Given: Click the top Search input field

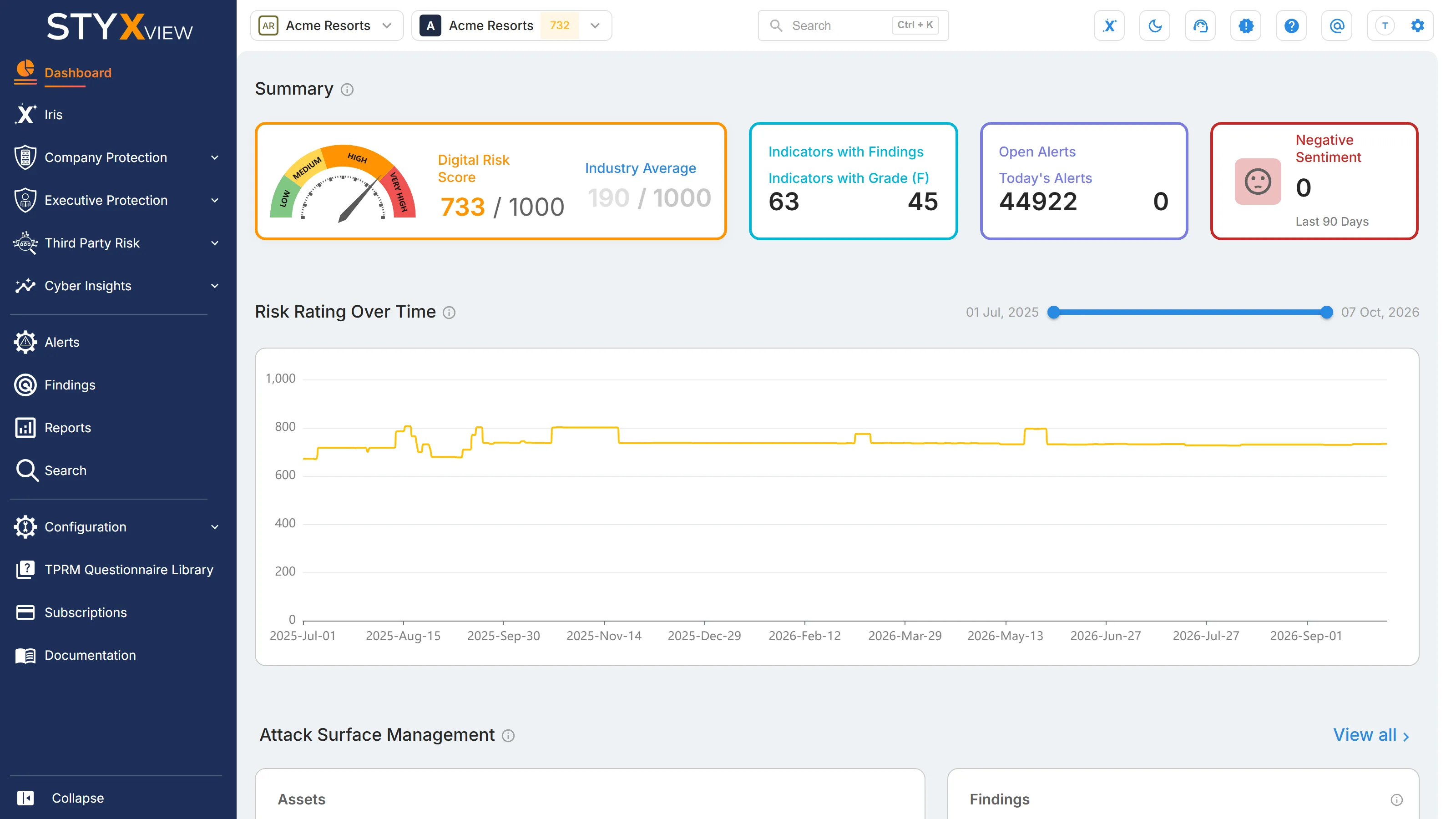Looking at the screenshot, I should coord(853,25).
